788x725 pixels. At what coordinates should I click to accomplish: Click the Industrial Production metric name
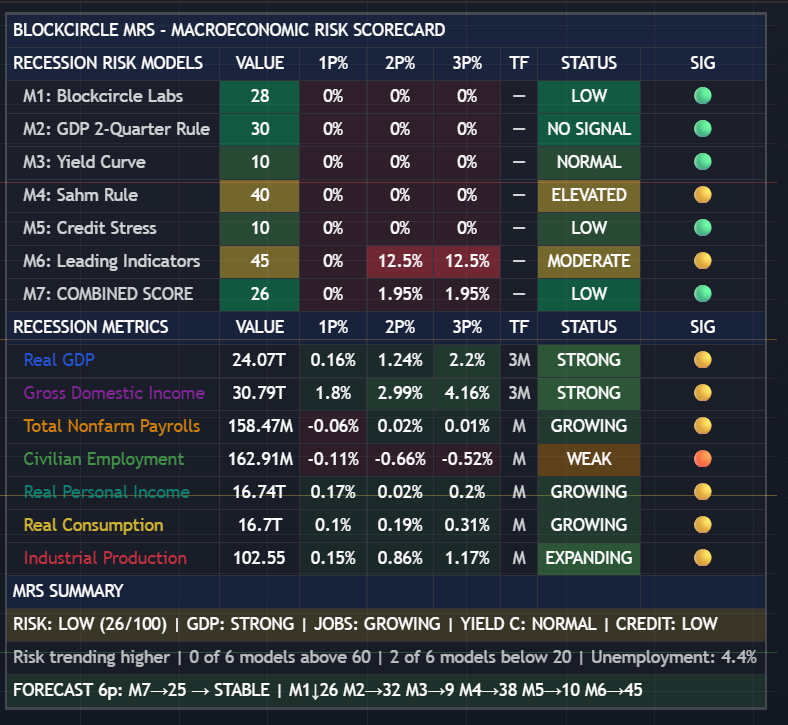(105, 558)
